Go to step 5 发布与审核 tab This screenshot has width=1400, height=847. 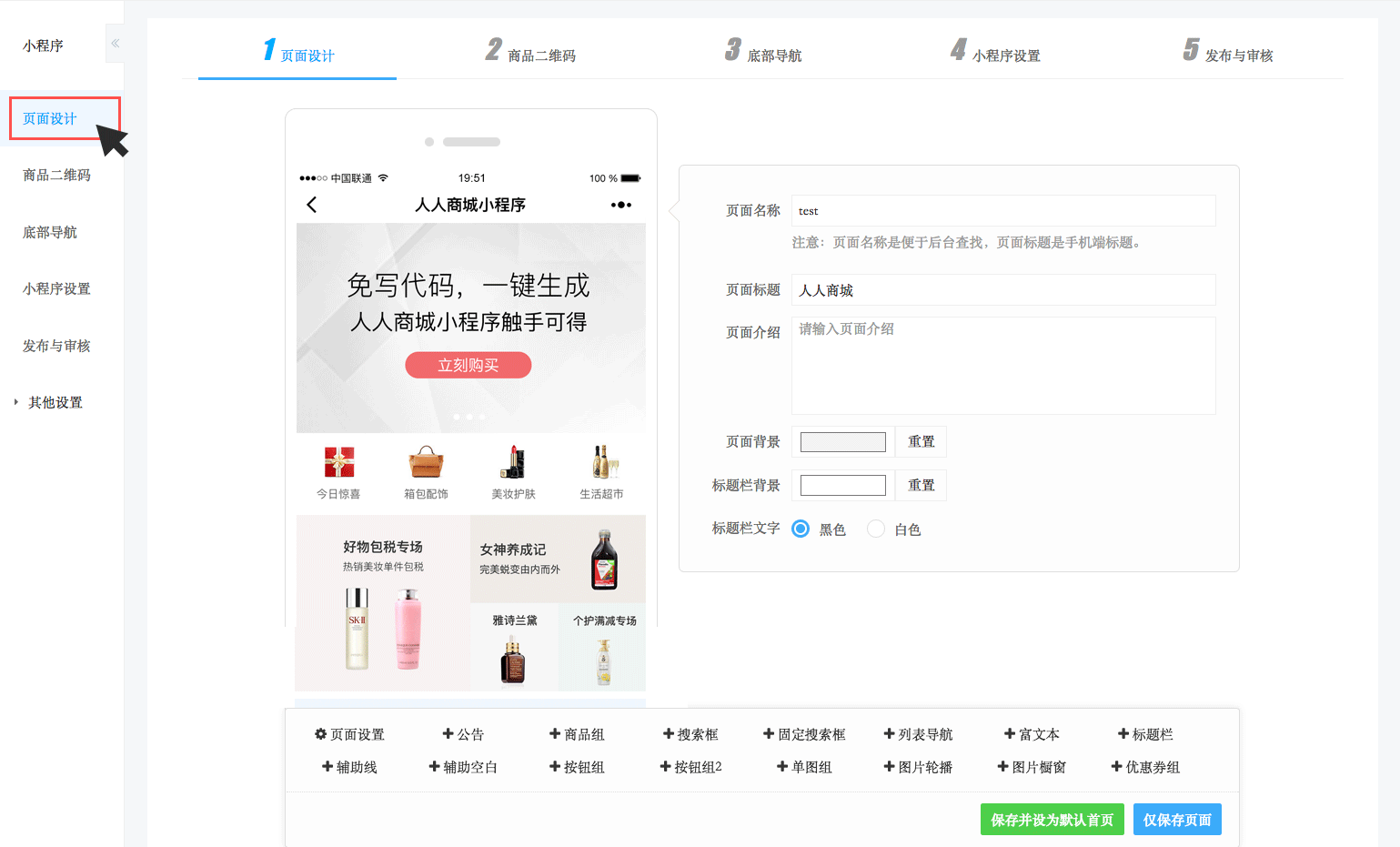[x=1228, y=54]
